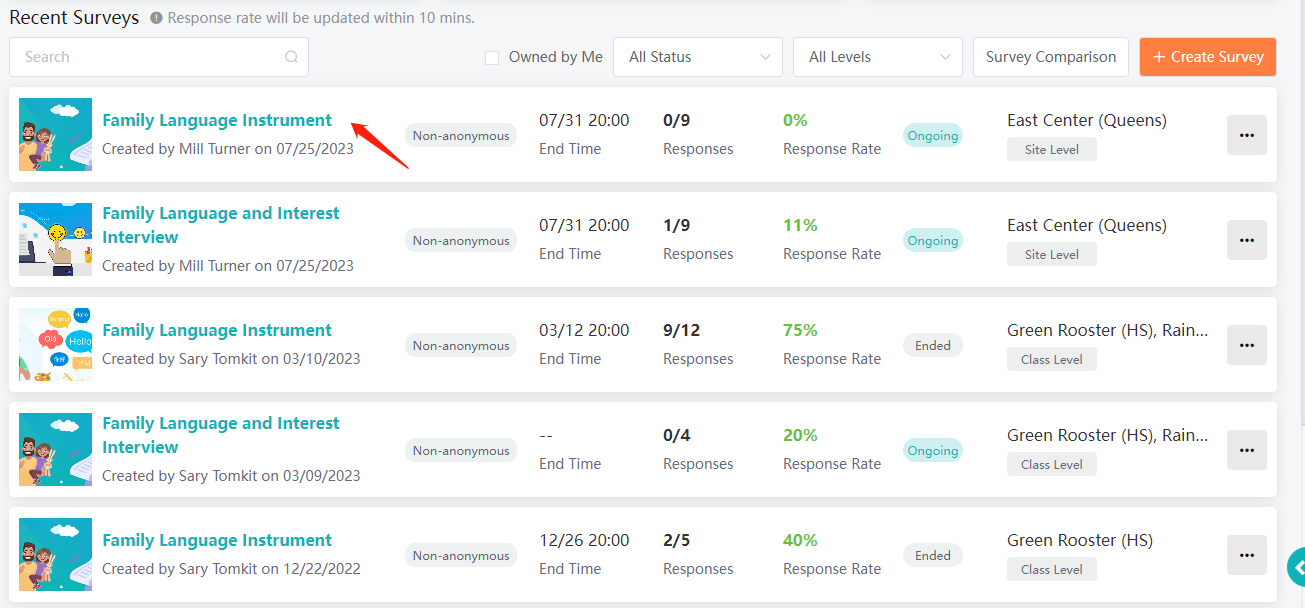Click the Search input field
Image resolution: width=1305 pixels, height=608 pixels.
159,57
